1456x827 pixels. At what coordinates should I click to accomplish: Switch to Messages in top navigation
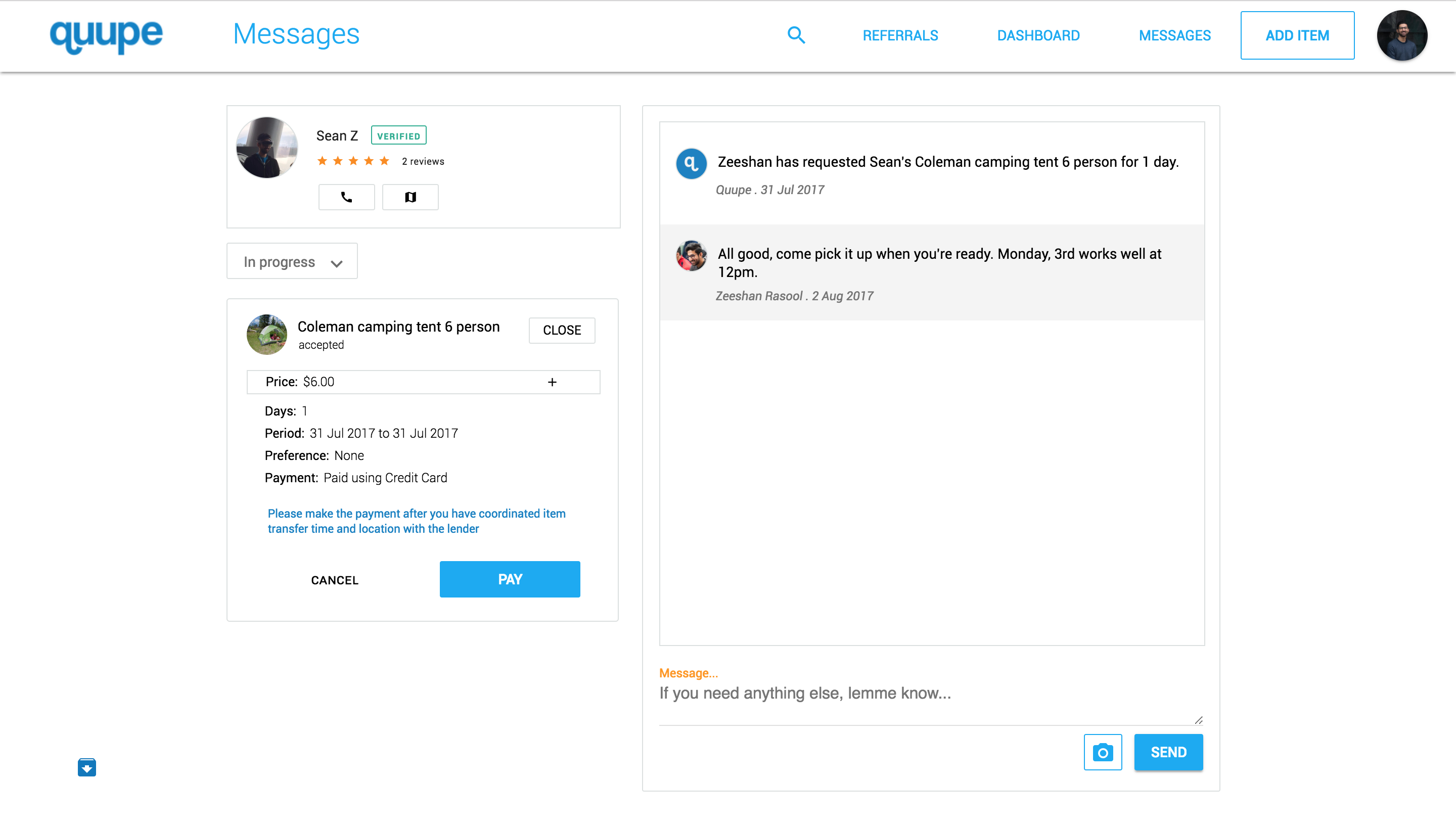pos(1174,35)
